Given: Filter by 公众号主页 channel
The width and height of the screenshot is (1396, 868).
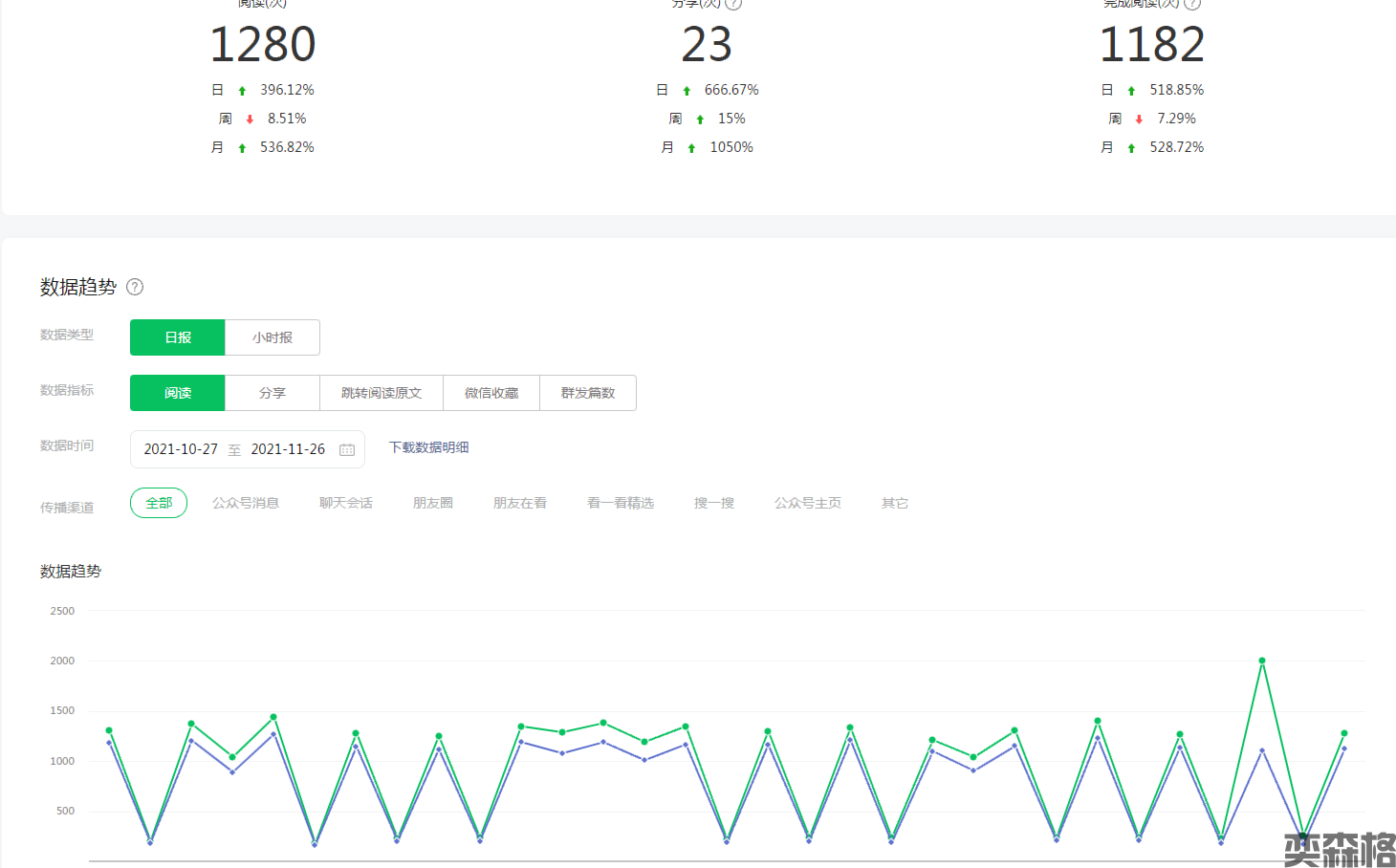Looking at the screenshot, I should tap(808, 503).
